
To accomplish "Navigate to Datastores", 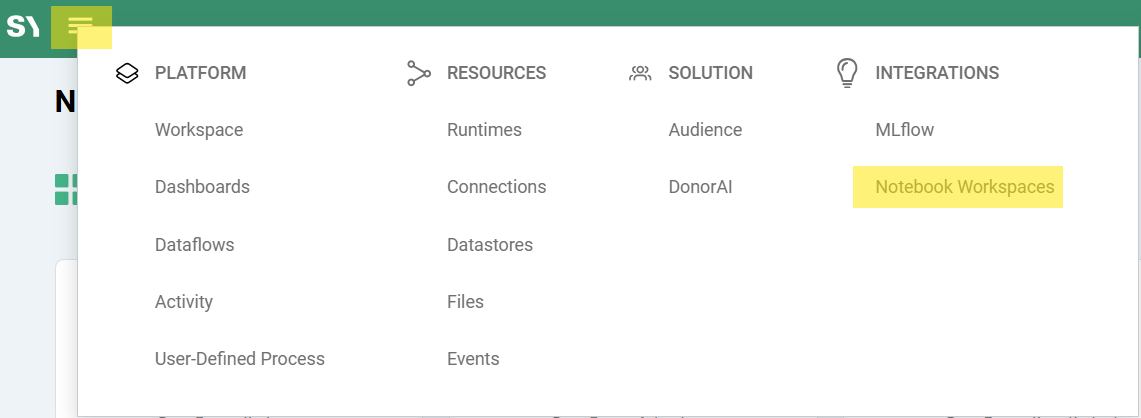I will pyautogui.click(x=490, y=244).
